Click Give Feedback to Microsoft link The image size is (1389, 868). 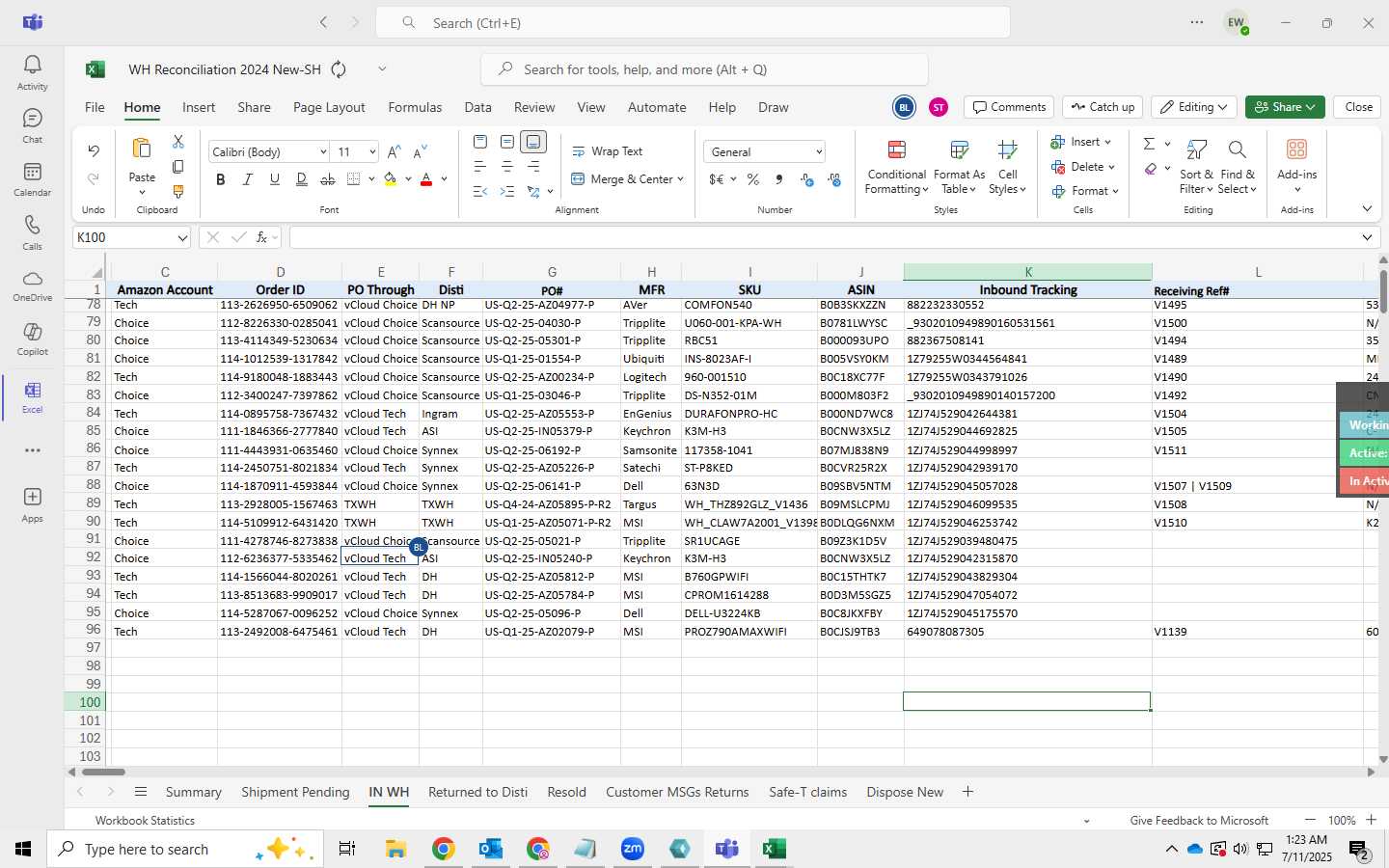pos(1199,821)
